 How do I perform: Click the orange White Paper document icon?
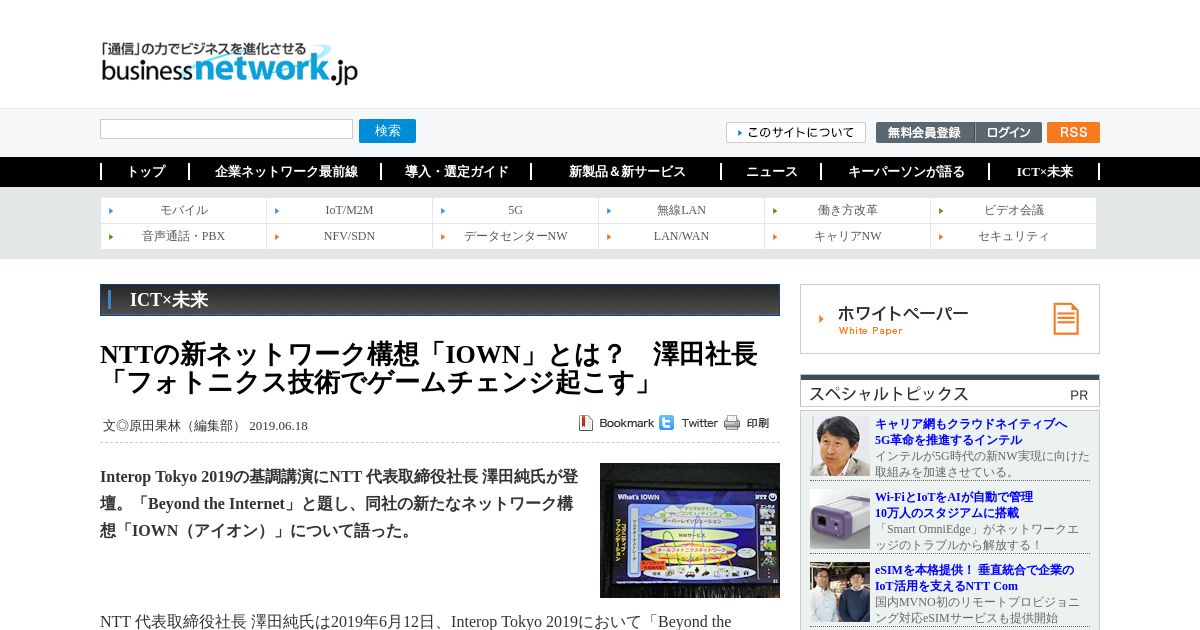point(1066,319)
